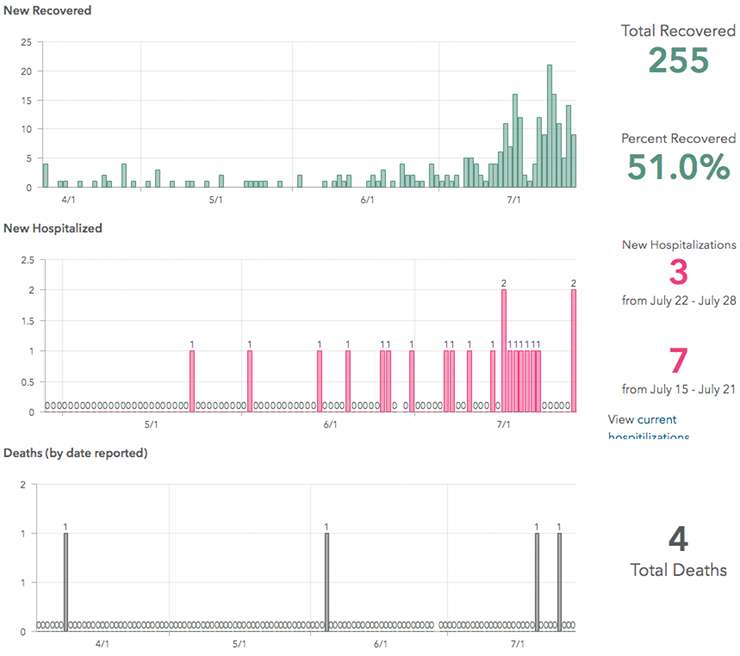Click the New Hospitalizations number 3
Viewport: 740px width, 656px height.
(x=678, y=273)
